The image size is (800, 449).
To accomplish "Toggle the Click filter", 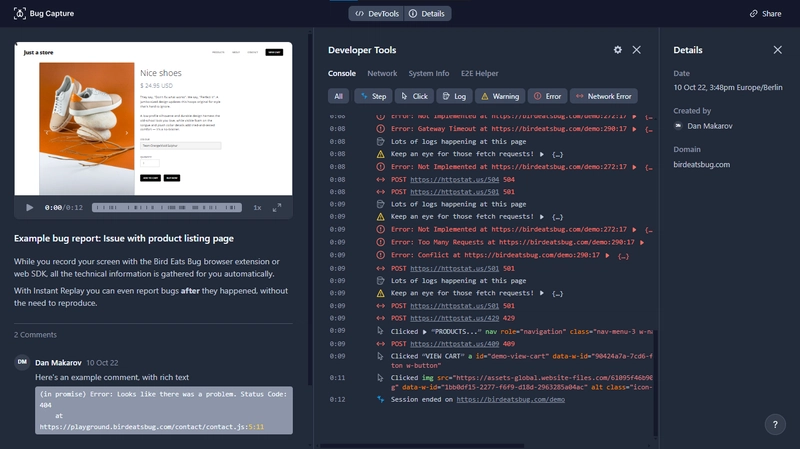I will (x=414, y=96).
